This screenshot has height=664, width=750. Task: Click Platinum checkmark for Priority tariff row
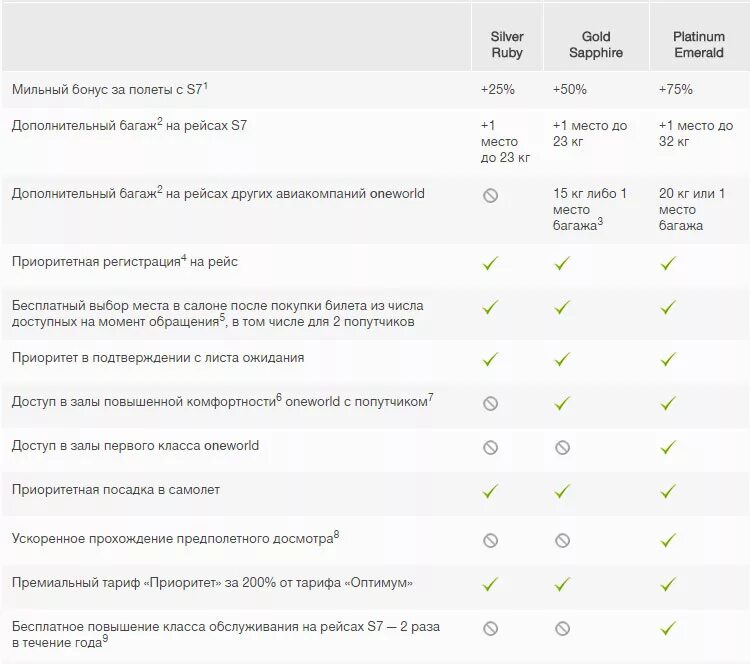click(668, 583)
